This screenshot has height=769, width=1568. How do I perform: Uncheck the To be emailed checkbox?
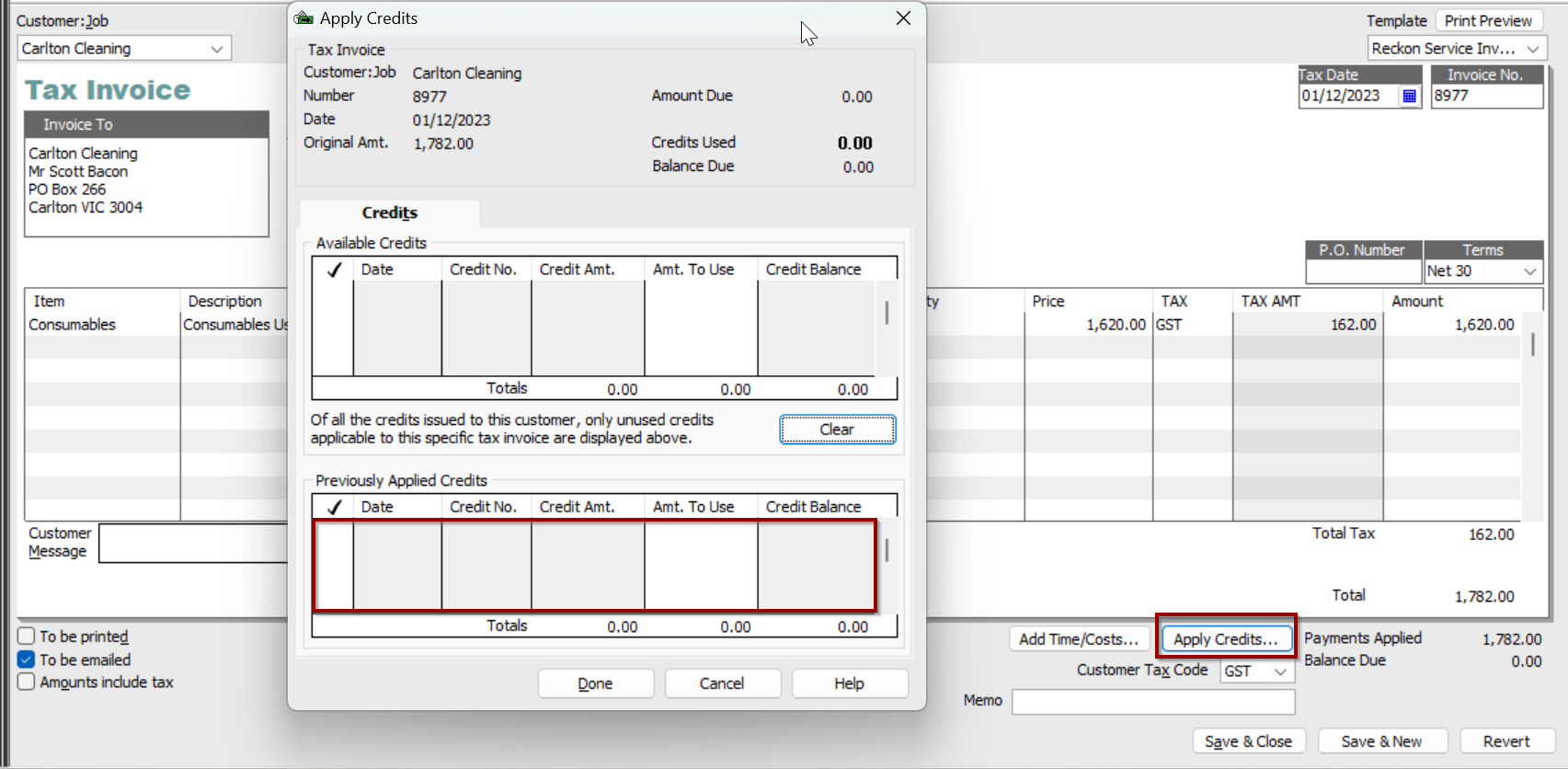[x=26, y=660]
